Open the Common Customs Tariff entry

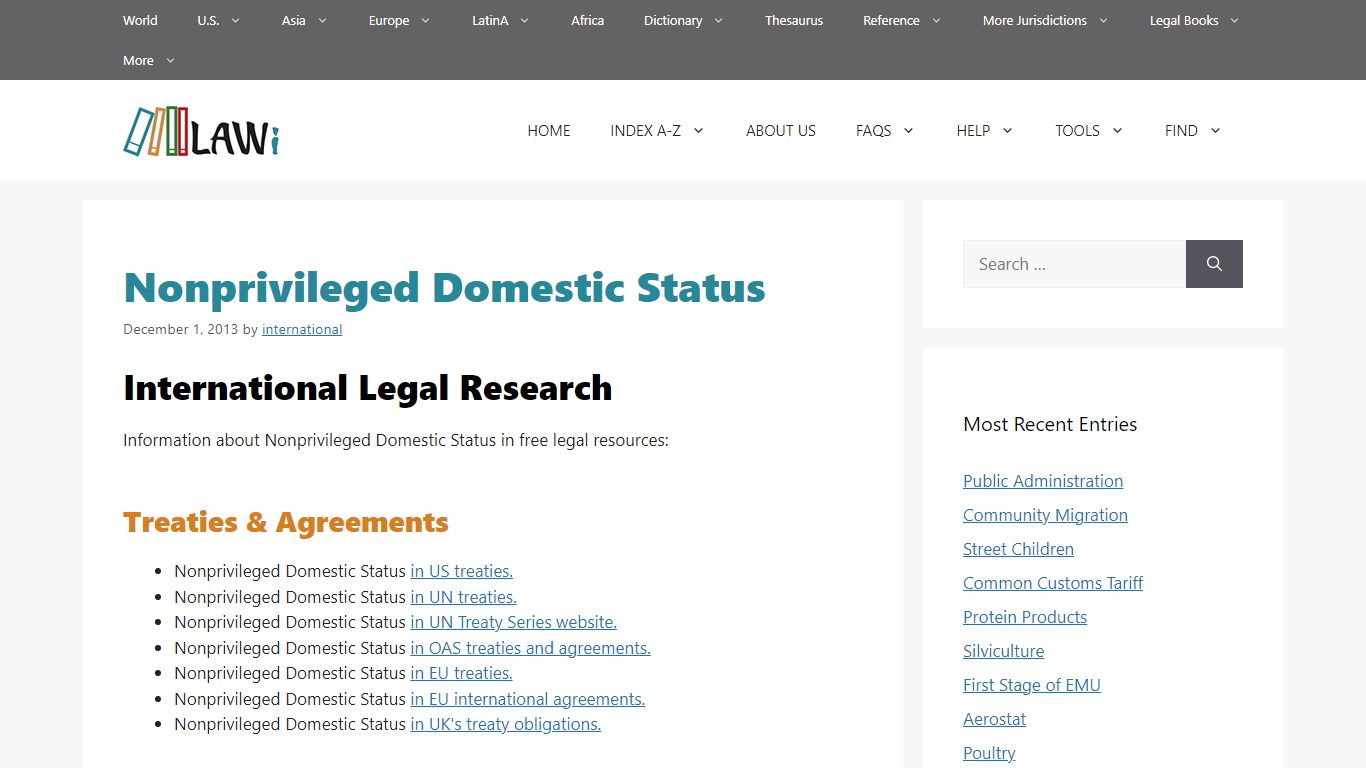tap(1053, 583)
